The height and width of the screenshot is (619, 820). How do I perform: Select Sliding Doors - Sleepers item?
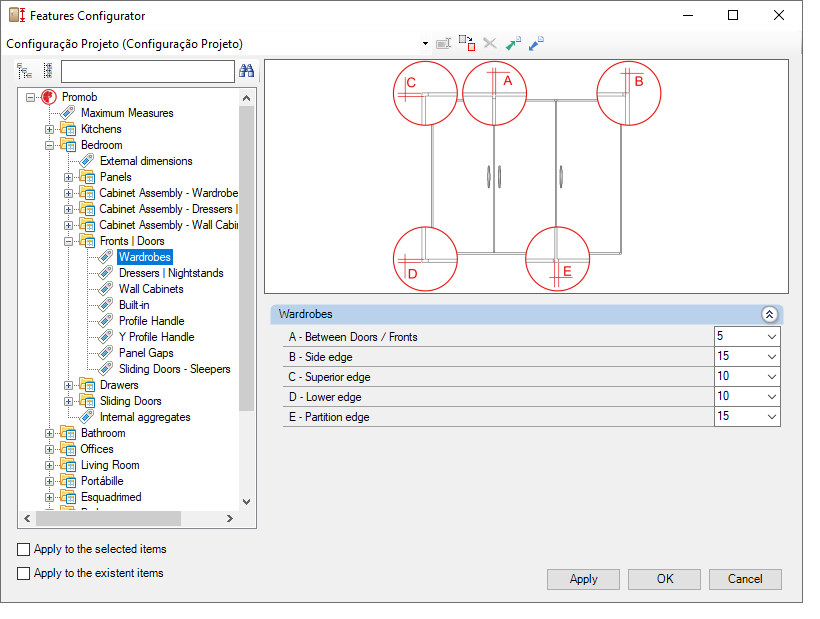pos(175,369)
